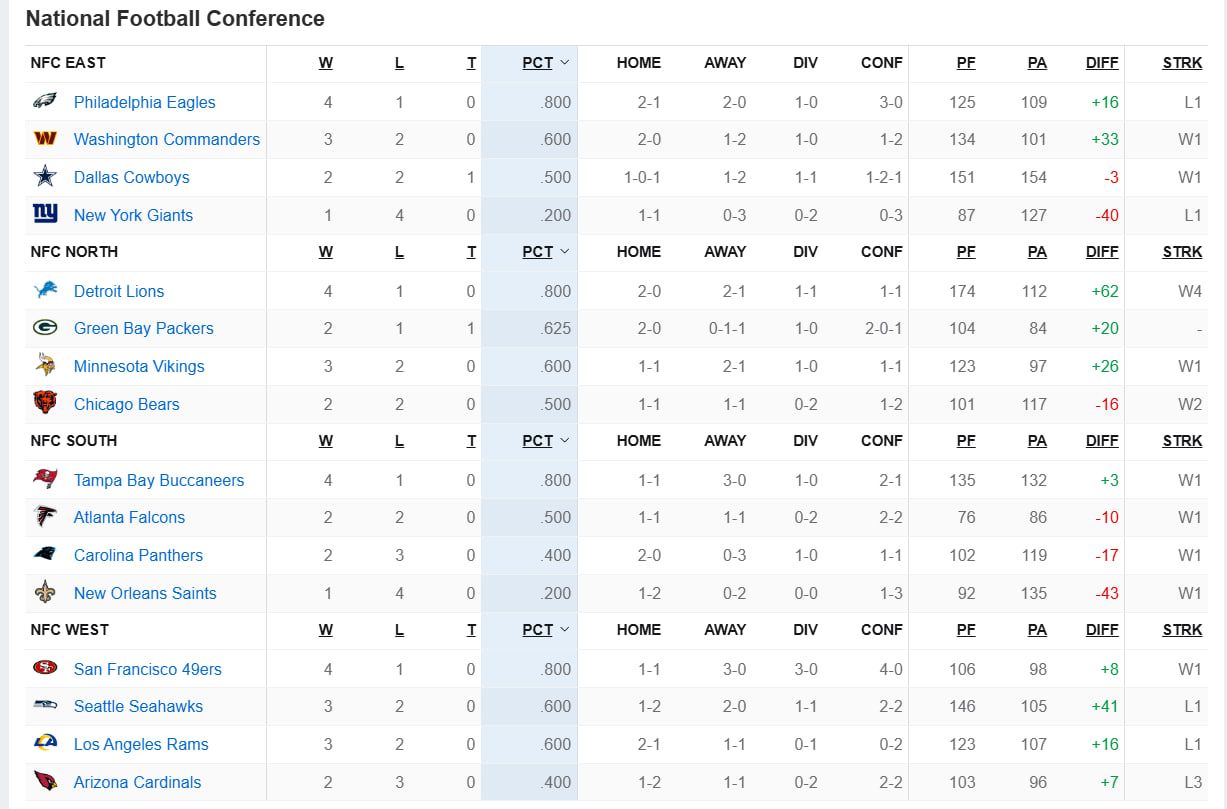Click the Washington Commanders logo icon
Viewport: 1227px width, 809px height.
coord(45,139)
